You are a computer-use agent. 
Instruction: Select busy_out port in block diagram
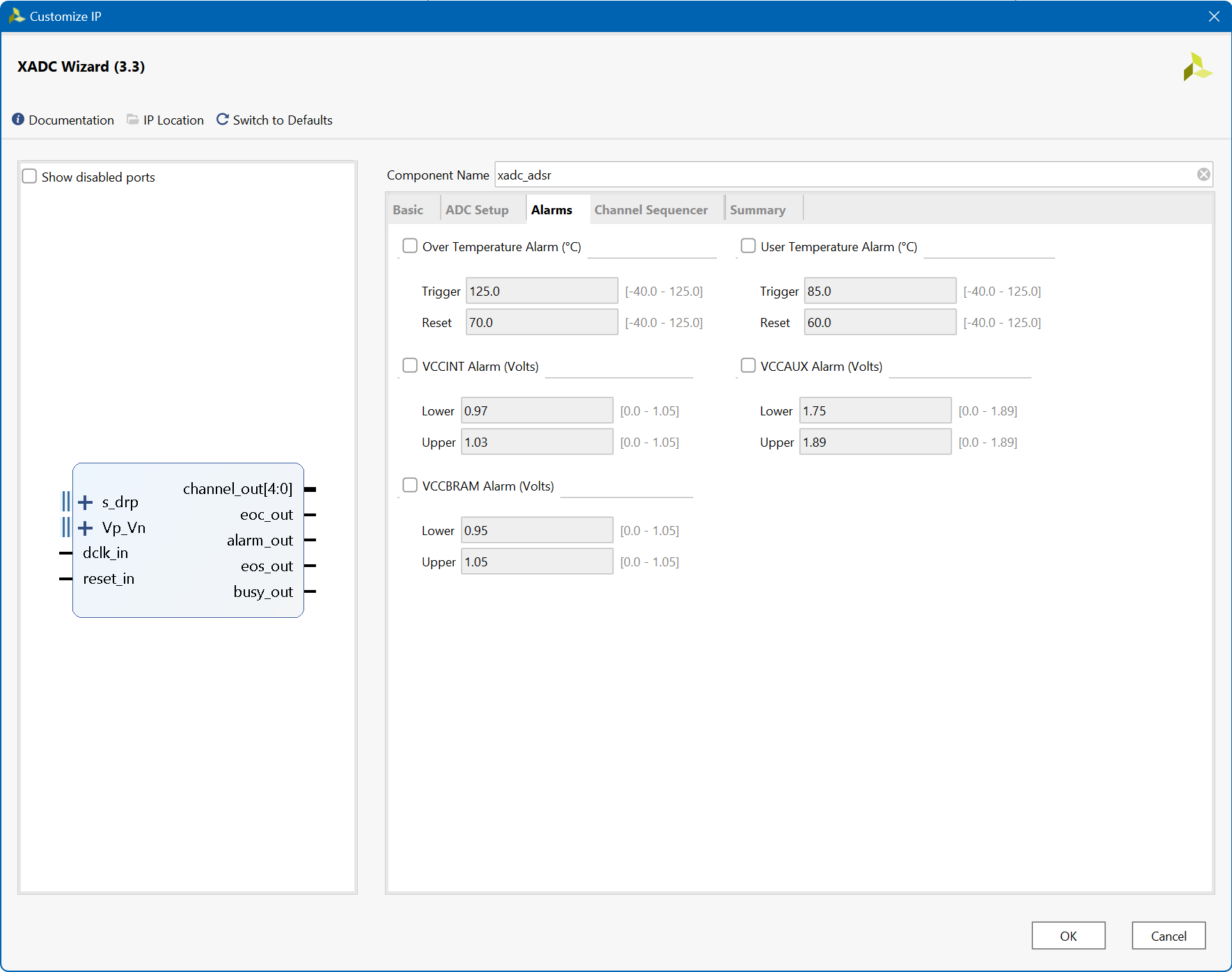pyautogui.click(x=263, y=592)
